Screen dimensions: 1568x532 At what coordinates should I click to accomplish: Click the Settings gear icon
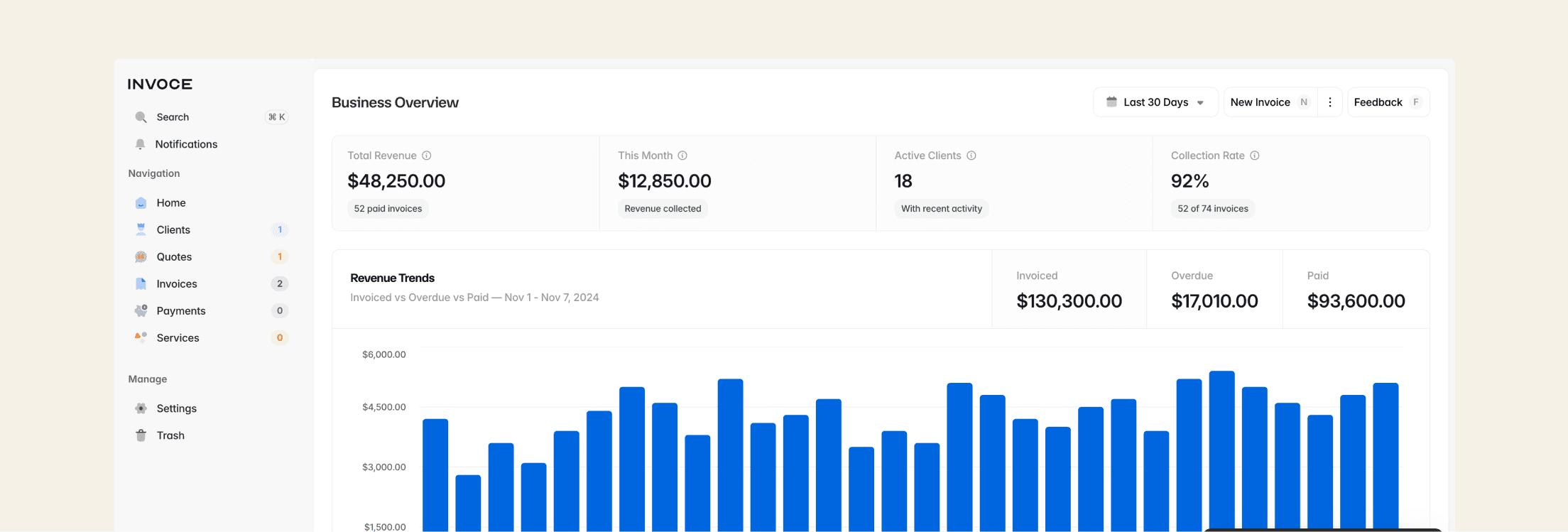click(141, 408)
